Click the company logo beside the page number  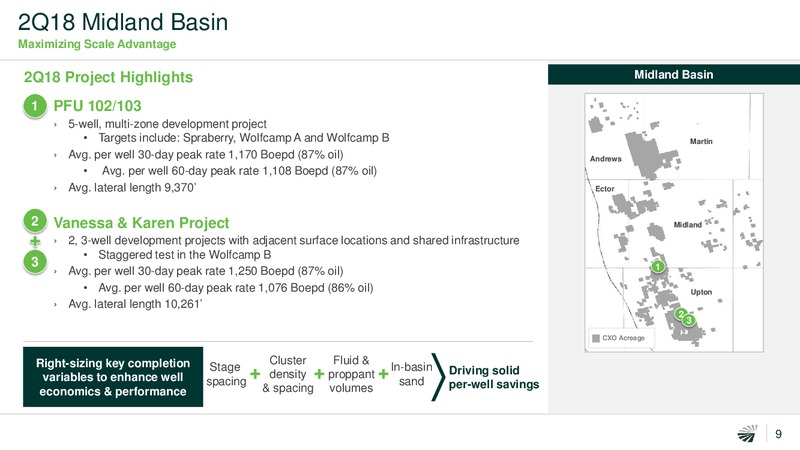(x=747, y=434)
